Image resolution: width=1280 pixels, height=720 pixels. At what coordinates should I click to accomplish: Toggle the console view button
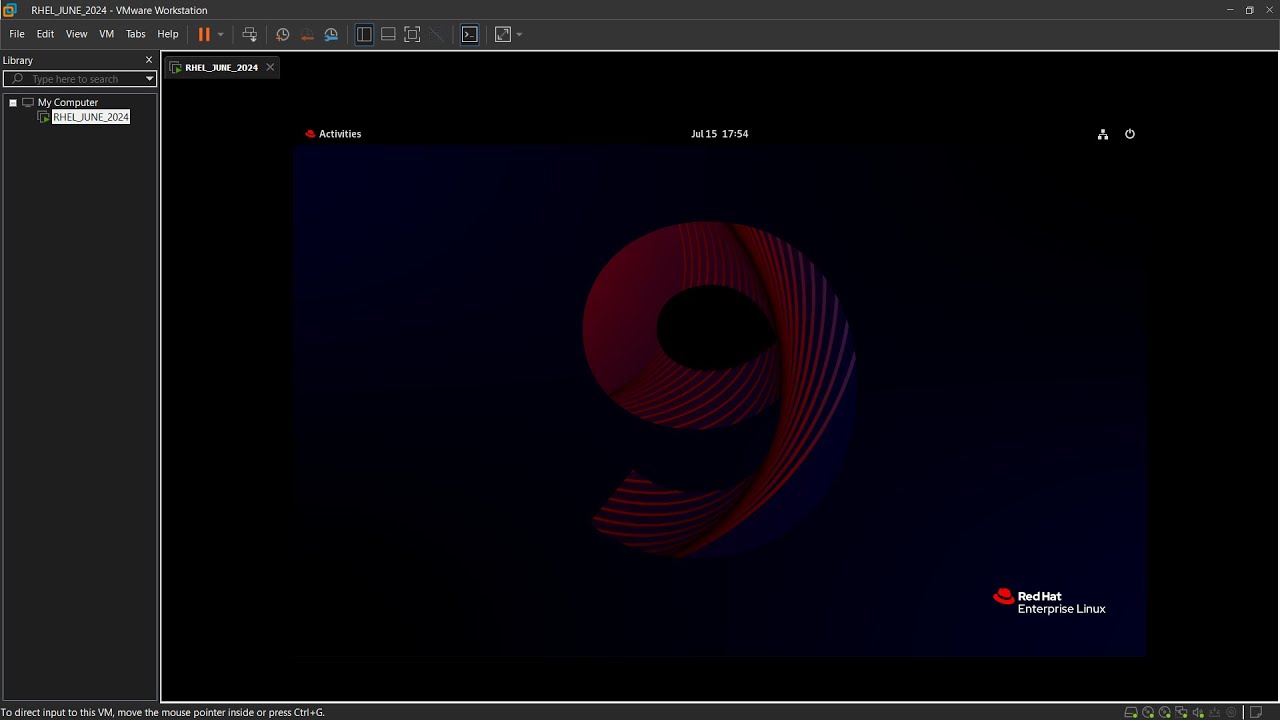(x=469, y=34)
